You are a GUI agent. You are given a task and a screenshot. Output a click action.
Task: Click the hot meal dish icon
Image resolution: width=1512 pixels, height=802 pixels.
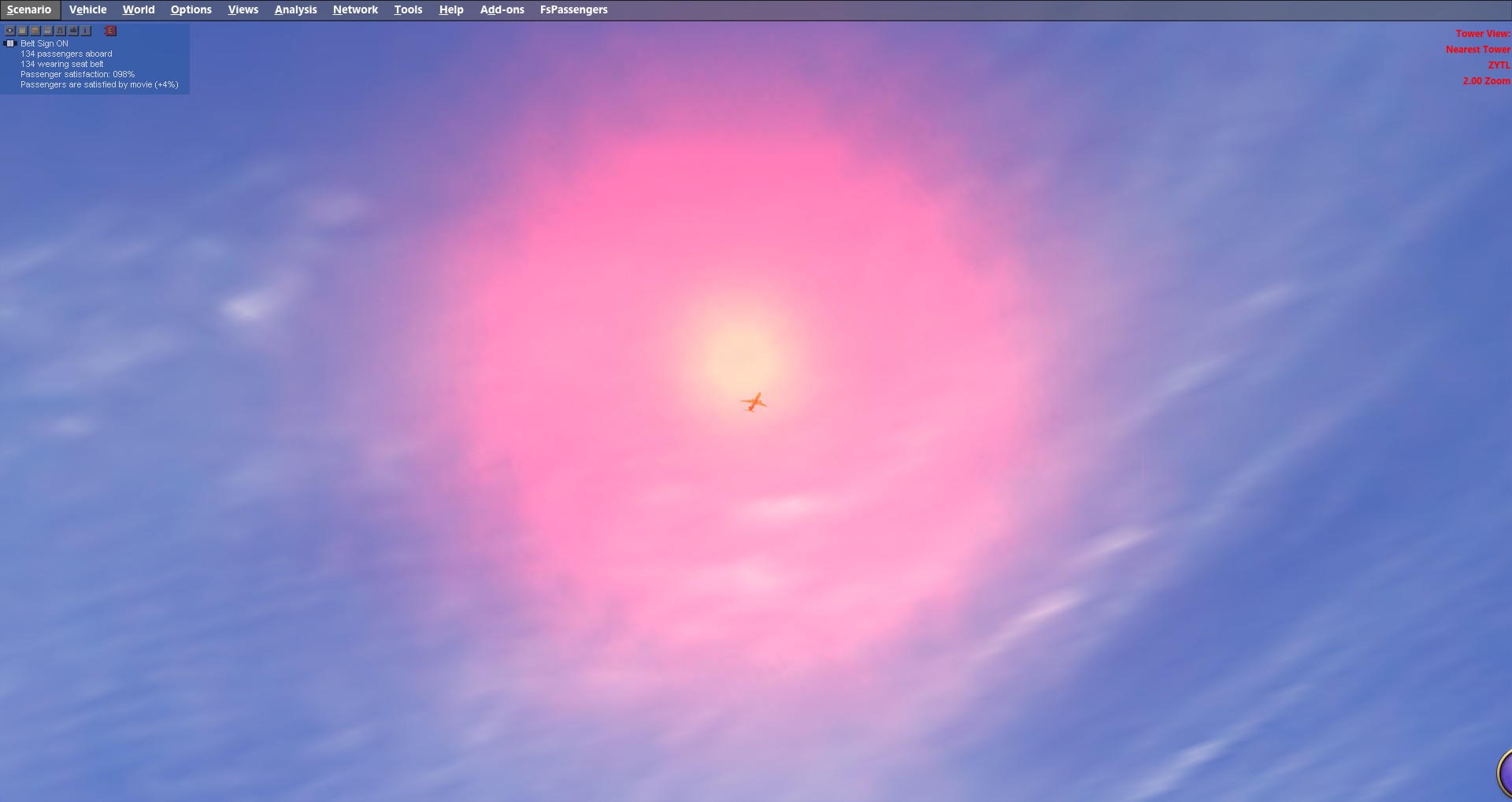48,31
